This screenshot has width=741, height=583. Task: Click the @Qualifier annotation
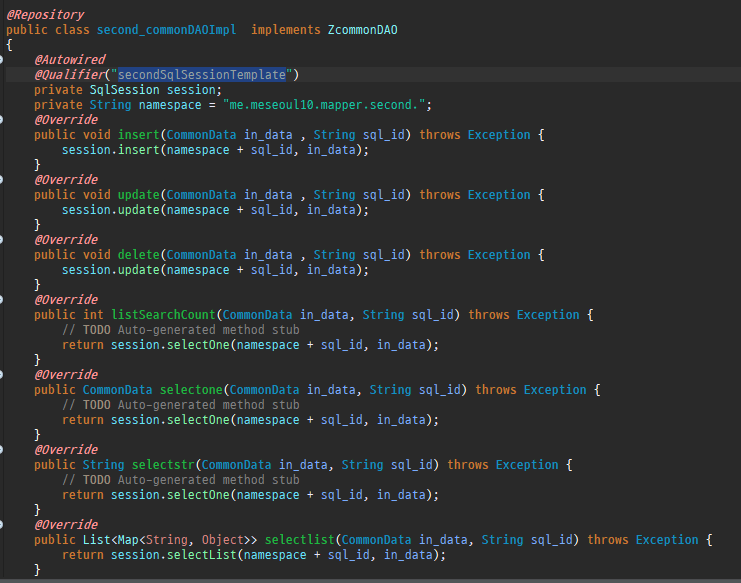click(x=70, y=75)
